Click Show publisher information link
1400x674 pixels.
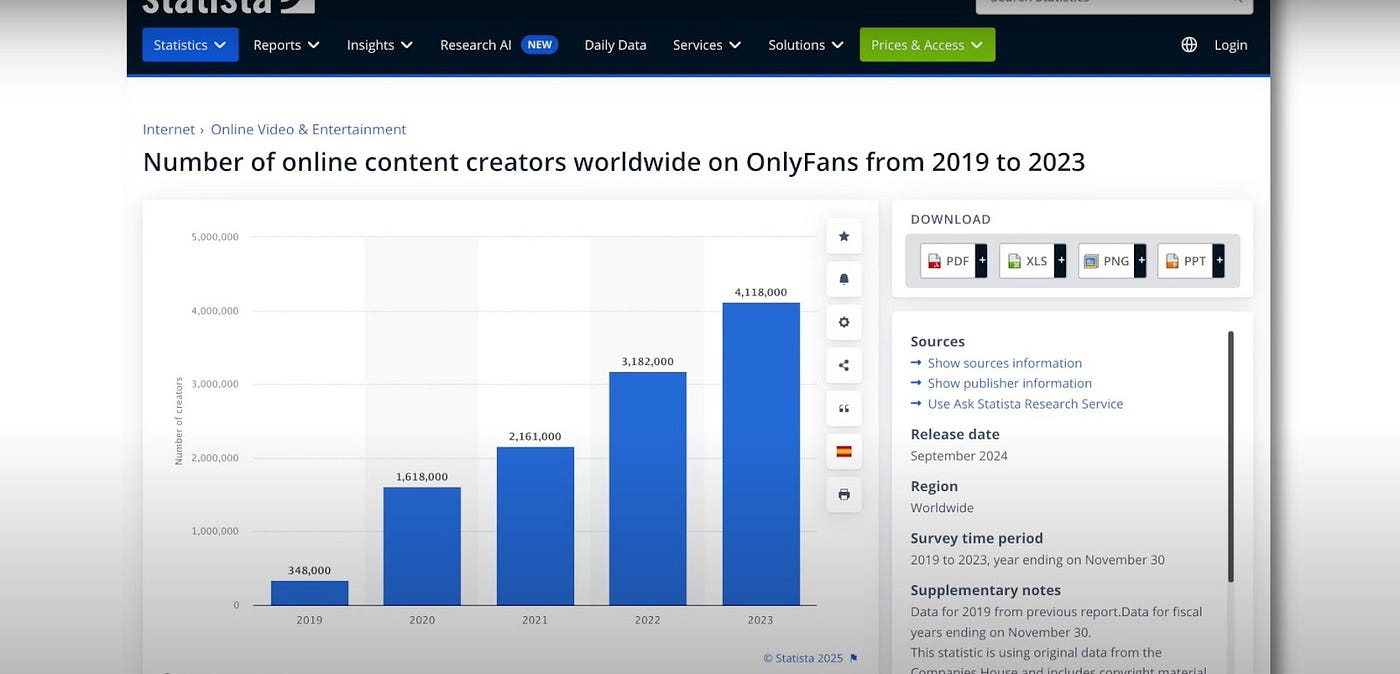coord(1010,383)
